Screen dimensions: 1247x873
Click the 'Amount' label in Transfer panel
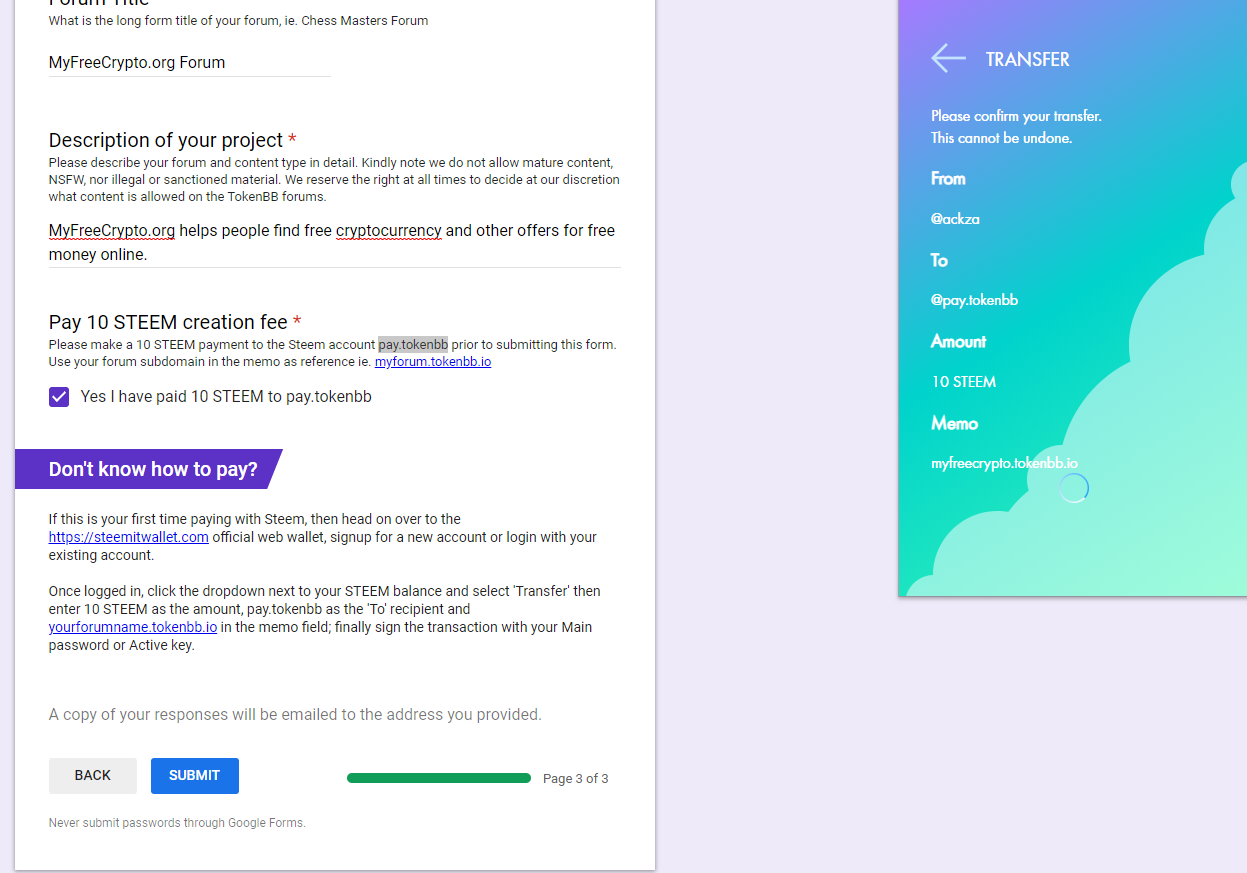(958, 341)
